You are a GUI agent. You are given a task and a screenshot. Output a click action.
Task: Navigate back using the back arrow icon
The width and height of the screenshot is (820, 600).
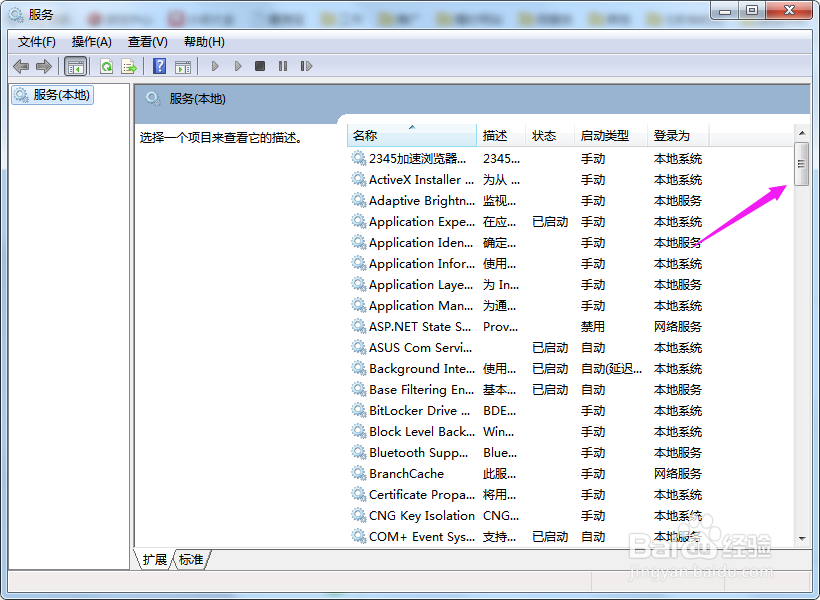pyautogui.click(x=22, y=66)
